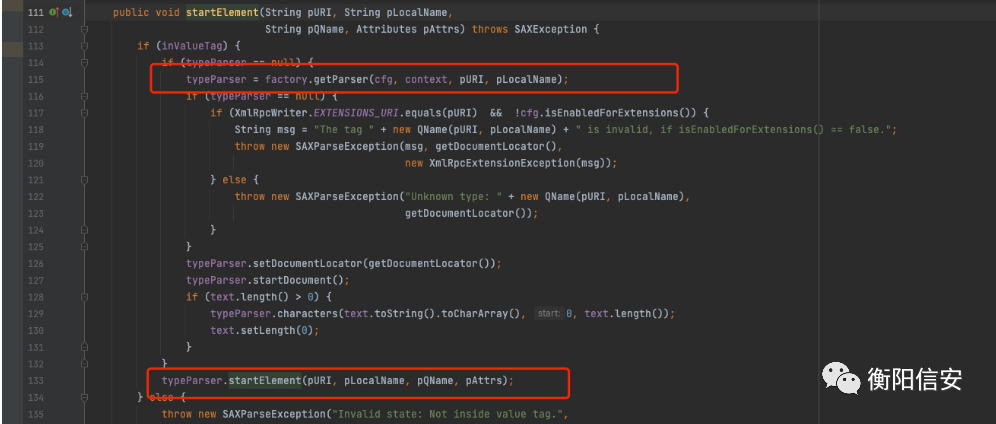Image resolution: width=996 pixels, height=424 pixels.
Task: Click the 'start:' parameter hint on line 129
Action: [x=548, y=314]
